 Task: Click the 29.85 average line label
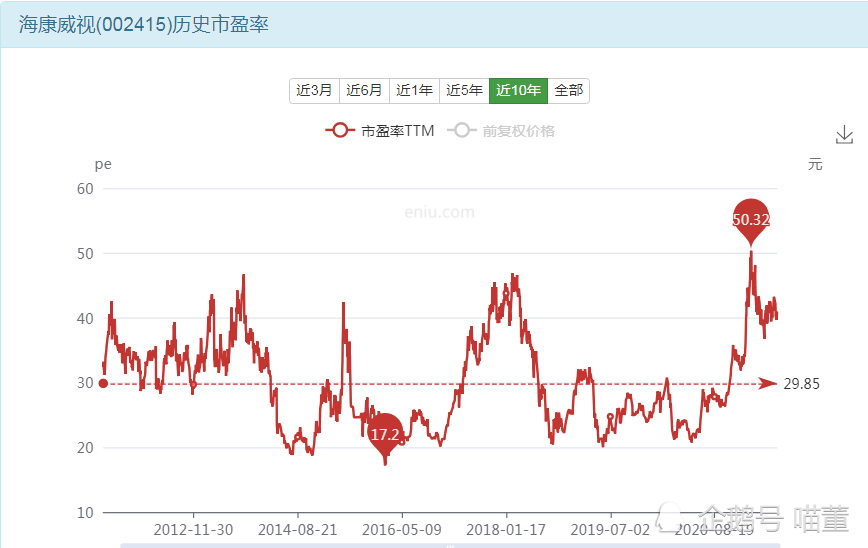coord(801,384)
